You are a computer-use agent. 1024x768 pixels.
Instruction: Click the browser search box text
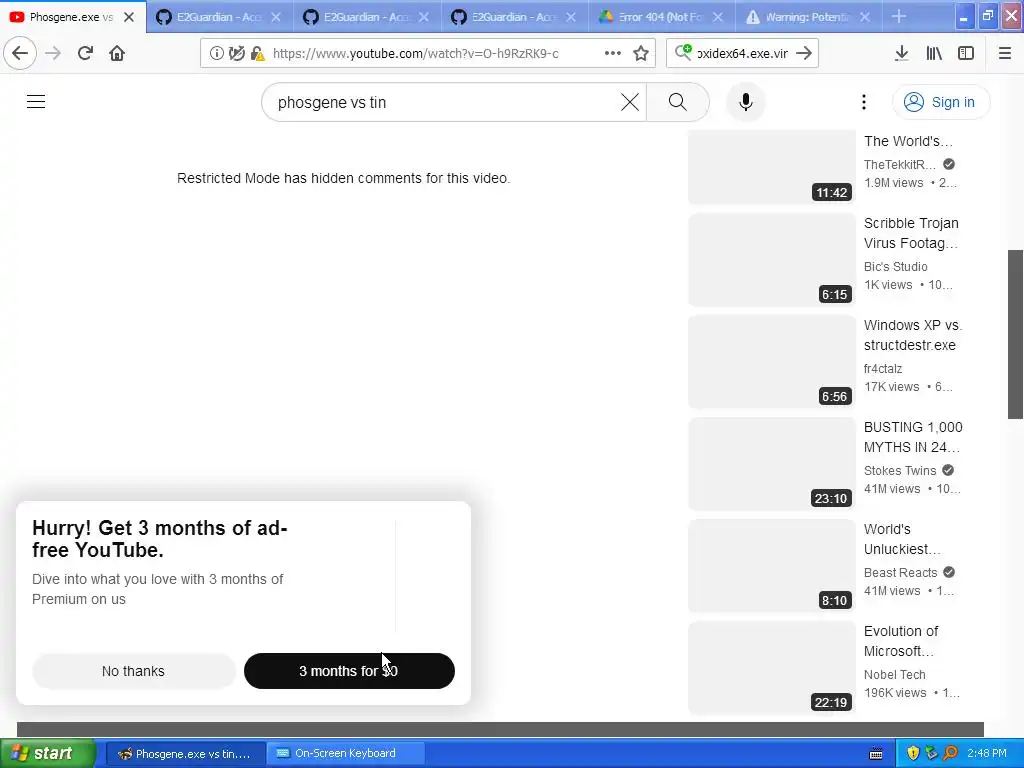coord(743,54)
